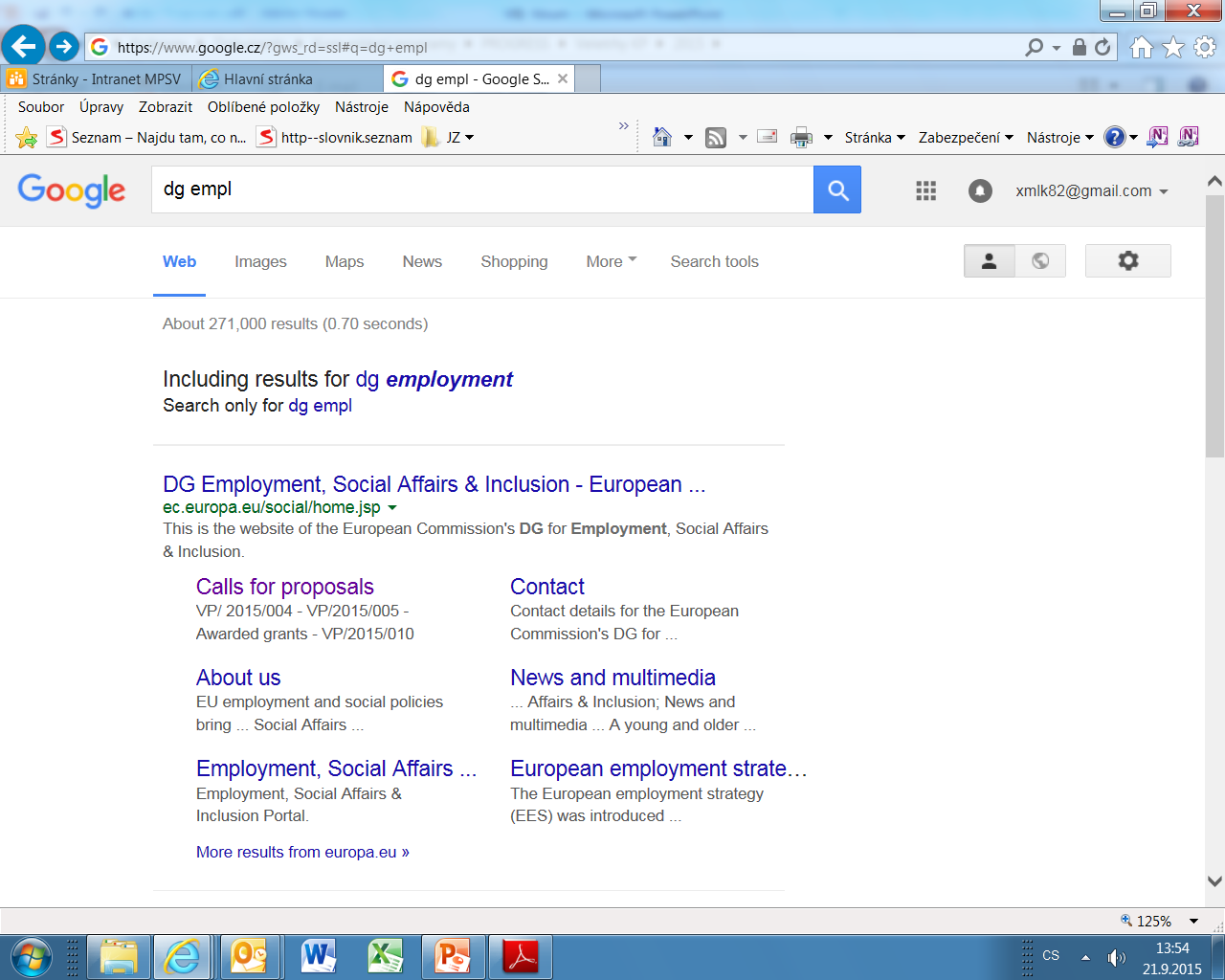Open the Zobrazit menu

click(166, 107)
